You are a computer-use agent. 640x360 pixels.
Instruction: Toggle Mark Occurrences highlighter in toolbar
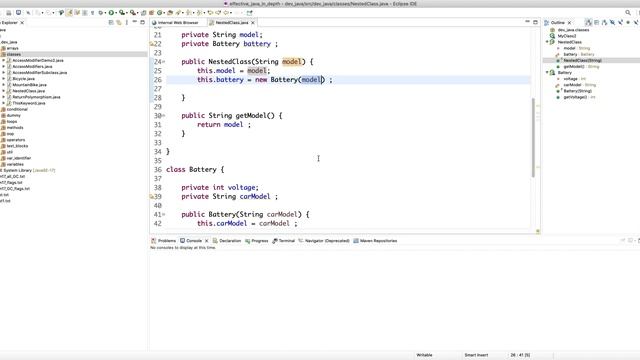pyautogui.click(x=69, y=13)
